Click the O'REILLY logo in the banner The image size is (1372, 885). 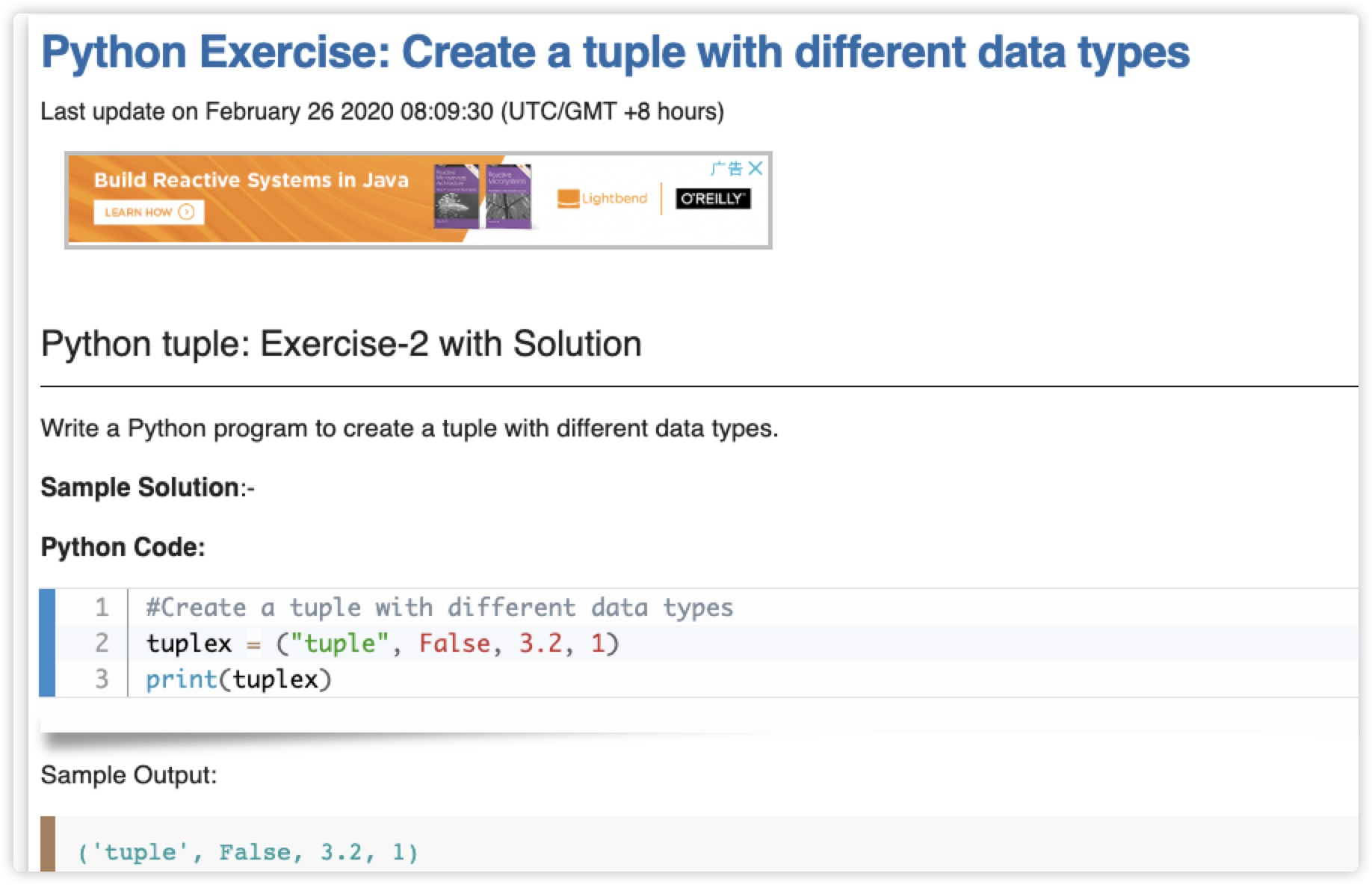coord(713,199)
